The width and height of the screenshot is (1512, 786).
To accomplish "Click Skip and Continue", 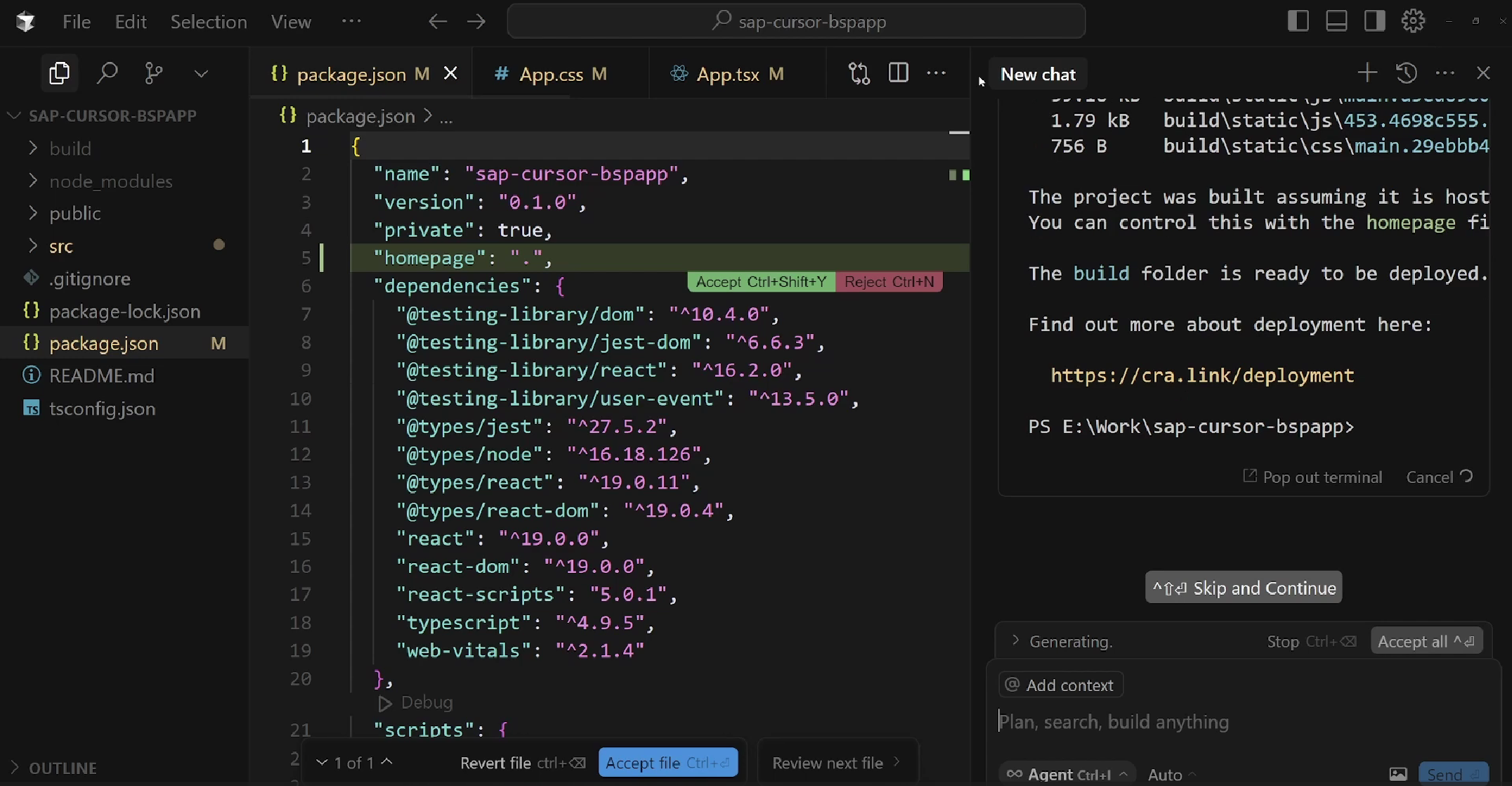I will coord(1244,588).
